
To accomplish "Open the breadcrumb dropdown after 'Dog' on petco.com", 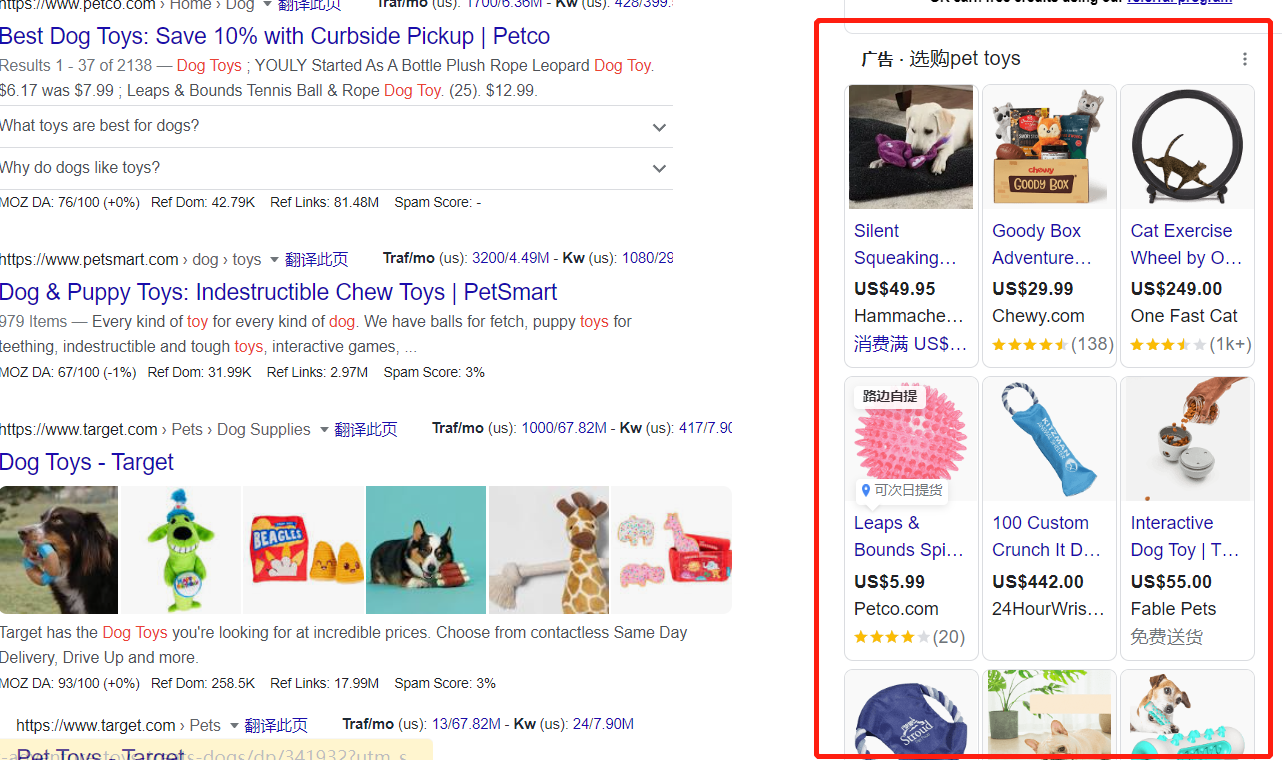I will tap(266, 5).
